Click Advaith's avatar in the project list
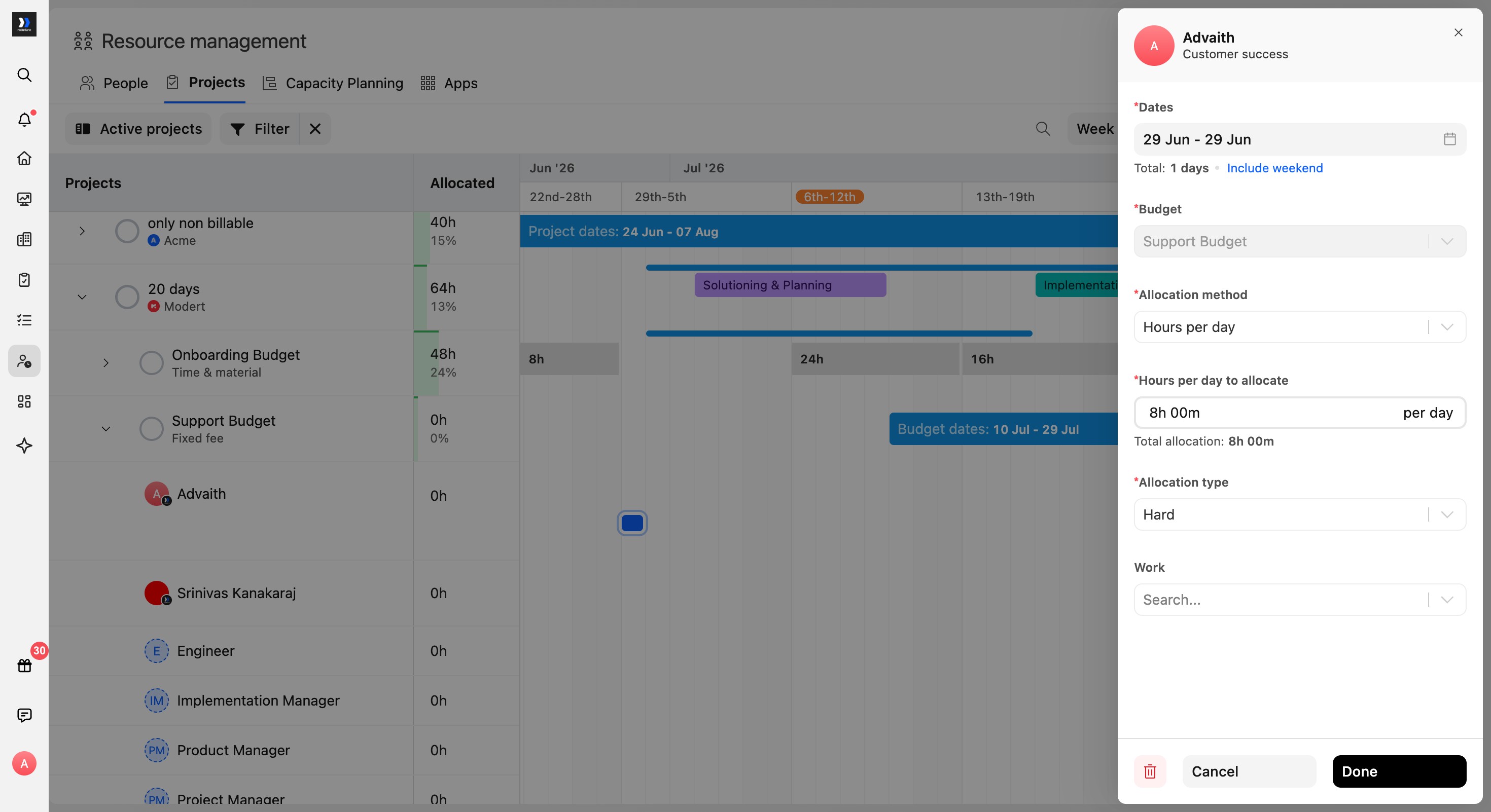The height and width of the screenshot is (812, 1491). click(x=157, y=494)
